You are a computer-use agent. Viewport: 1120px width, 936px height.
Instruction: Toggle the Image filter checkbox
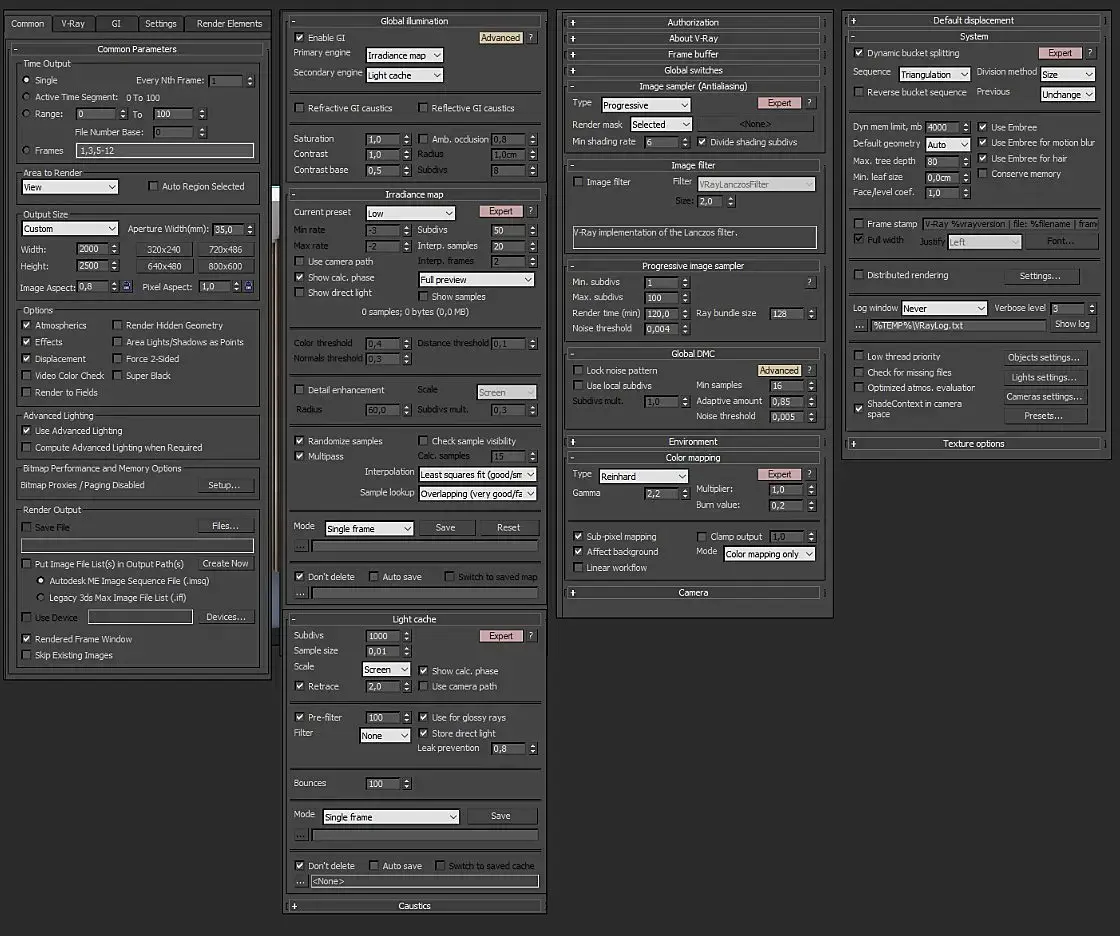point(578,182)
